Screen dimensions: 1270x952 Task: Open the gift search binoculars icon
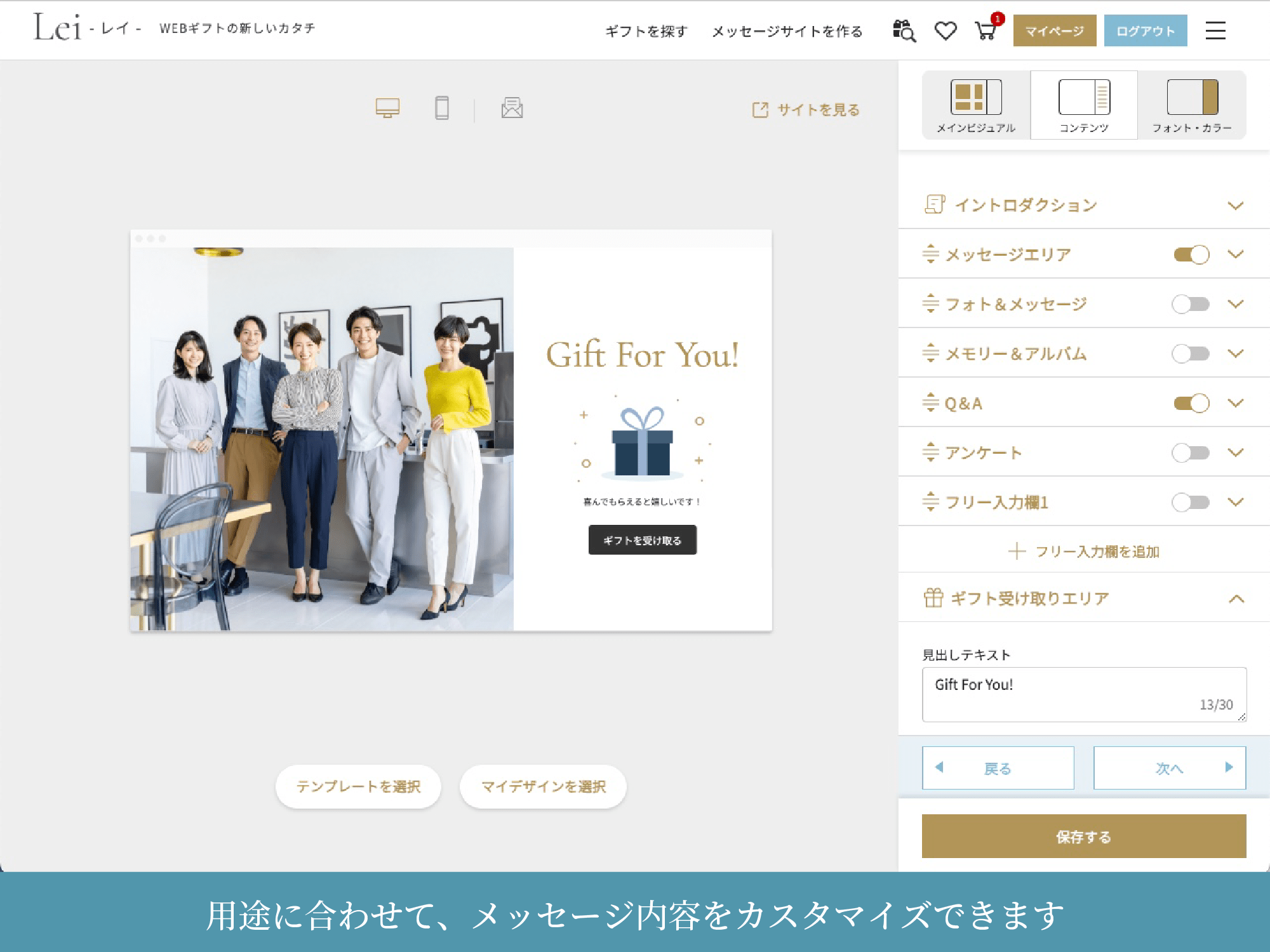[x=904, y=30]
